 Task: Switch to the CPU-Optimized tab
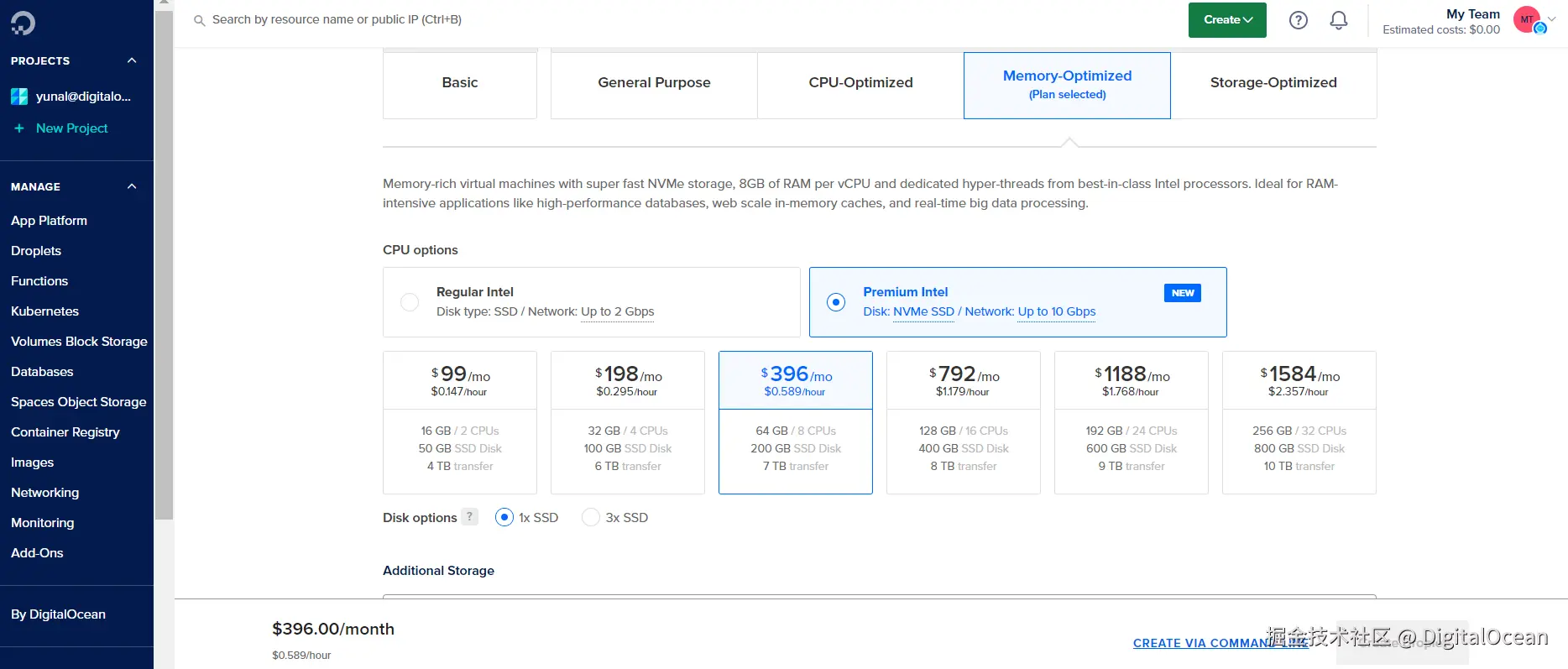click(x=860, y=85)
